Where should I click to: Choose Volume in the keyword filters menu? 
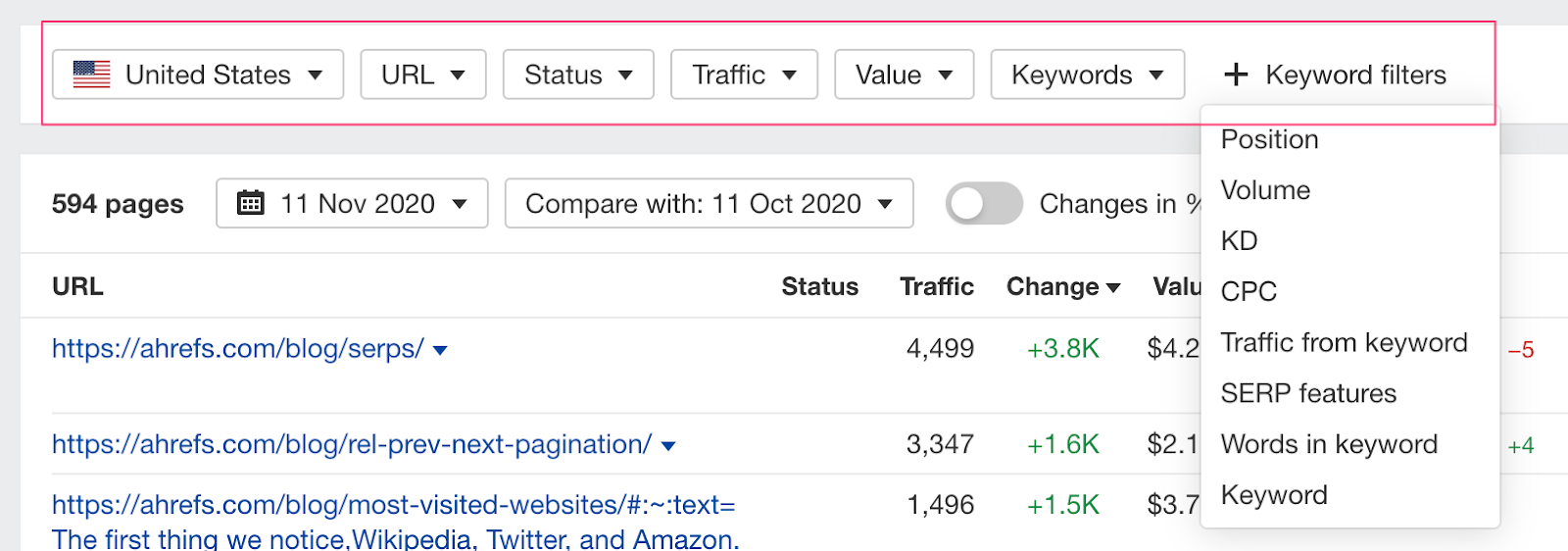pos(1265,190)
